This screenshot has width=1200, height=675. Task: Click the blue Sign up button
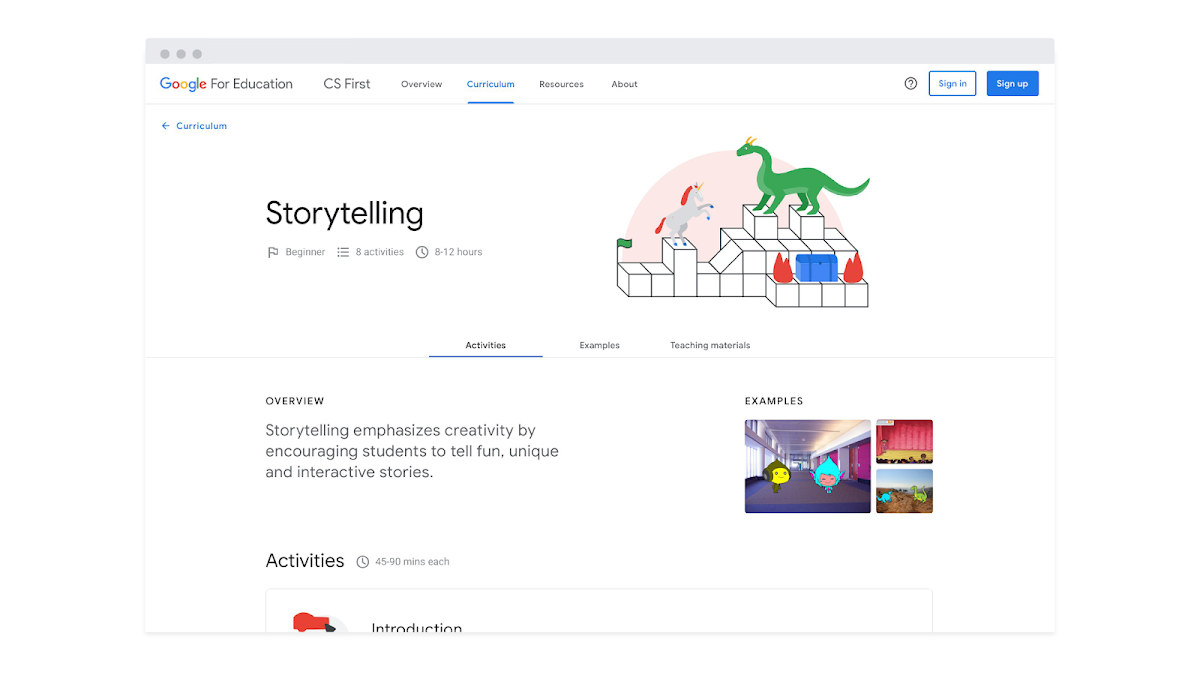tap(1012, 84)
